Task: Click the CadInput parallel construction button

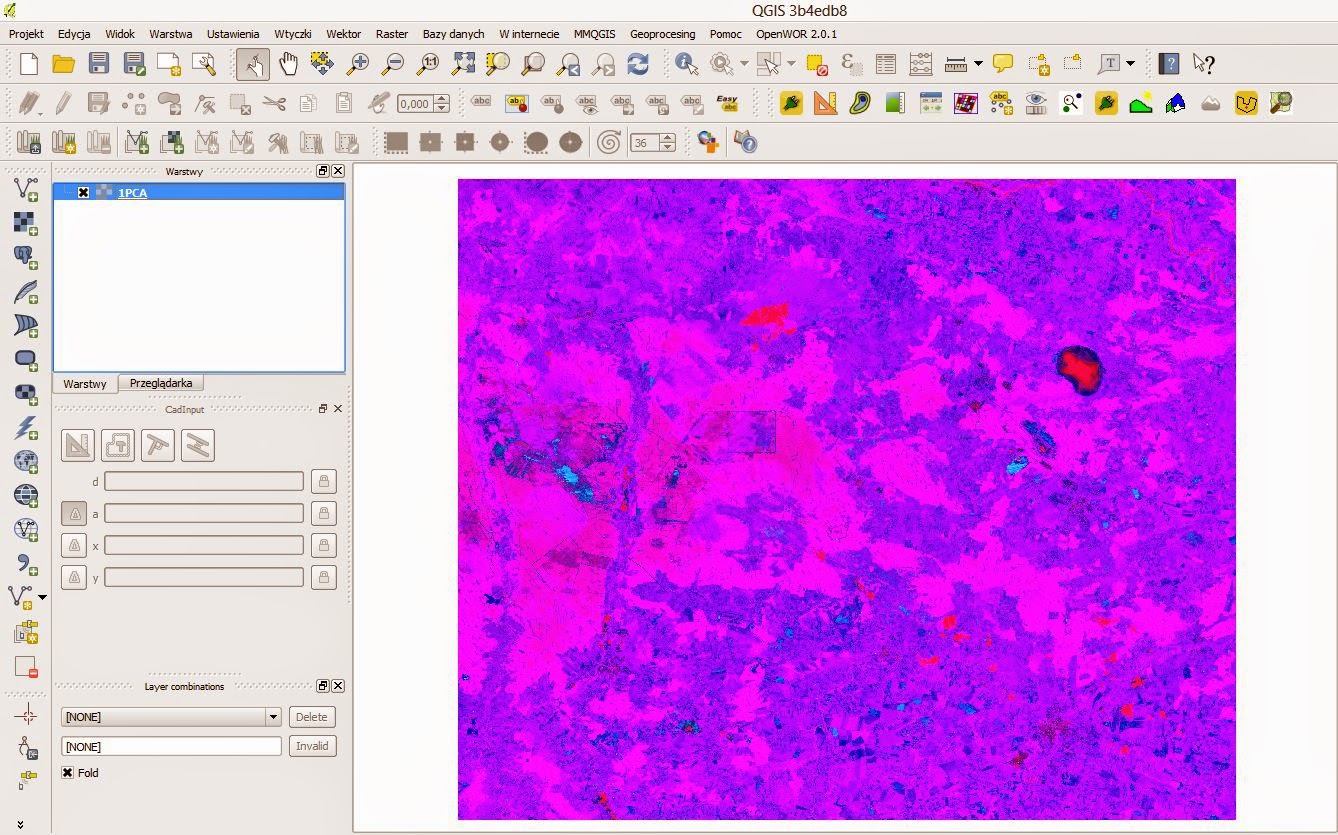Action: click(x=198, y=445)
